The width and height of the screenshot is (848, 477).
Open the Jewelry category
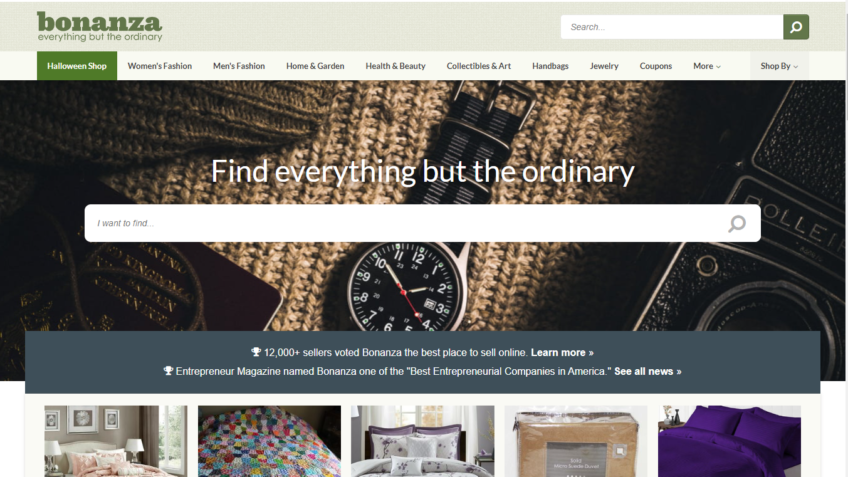[x=604, y=66]
